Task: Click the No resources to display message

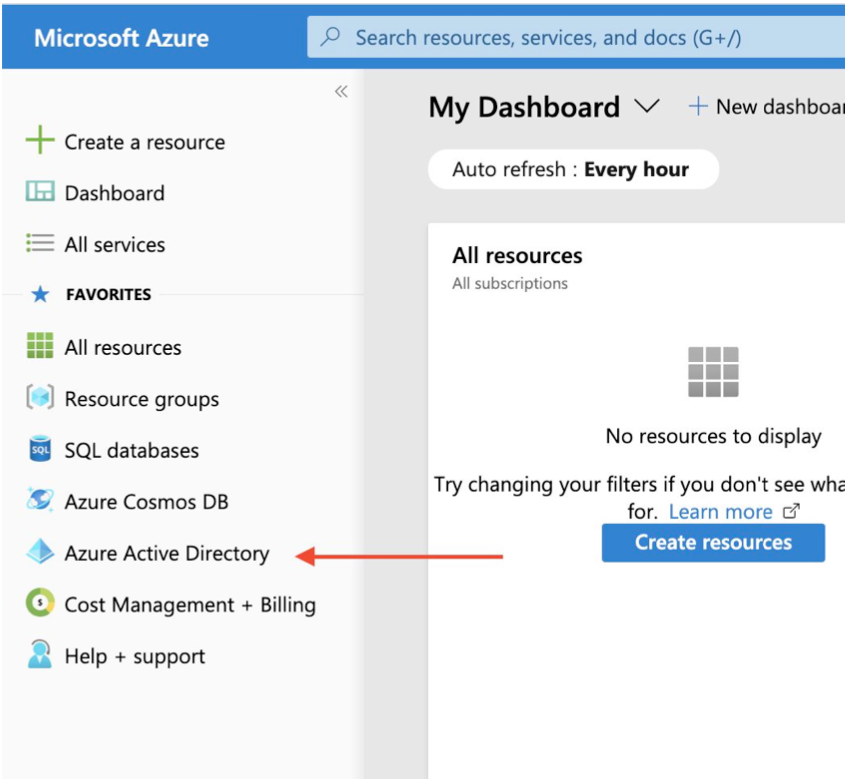Action: (x=713, y=436)
